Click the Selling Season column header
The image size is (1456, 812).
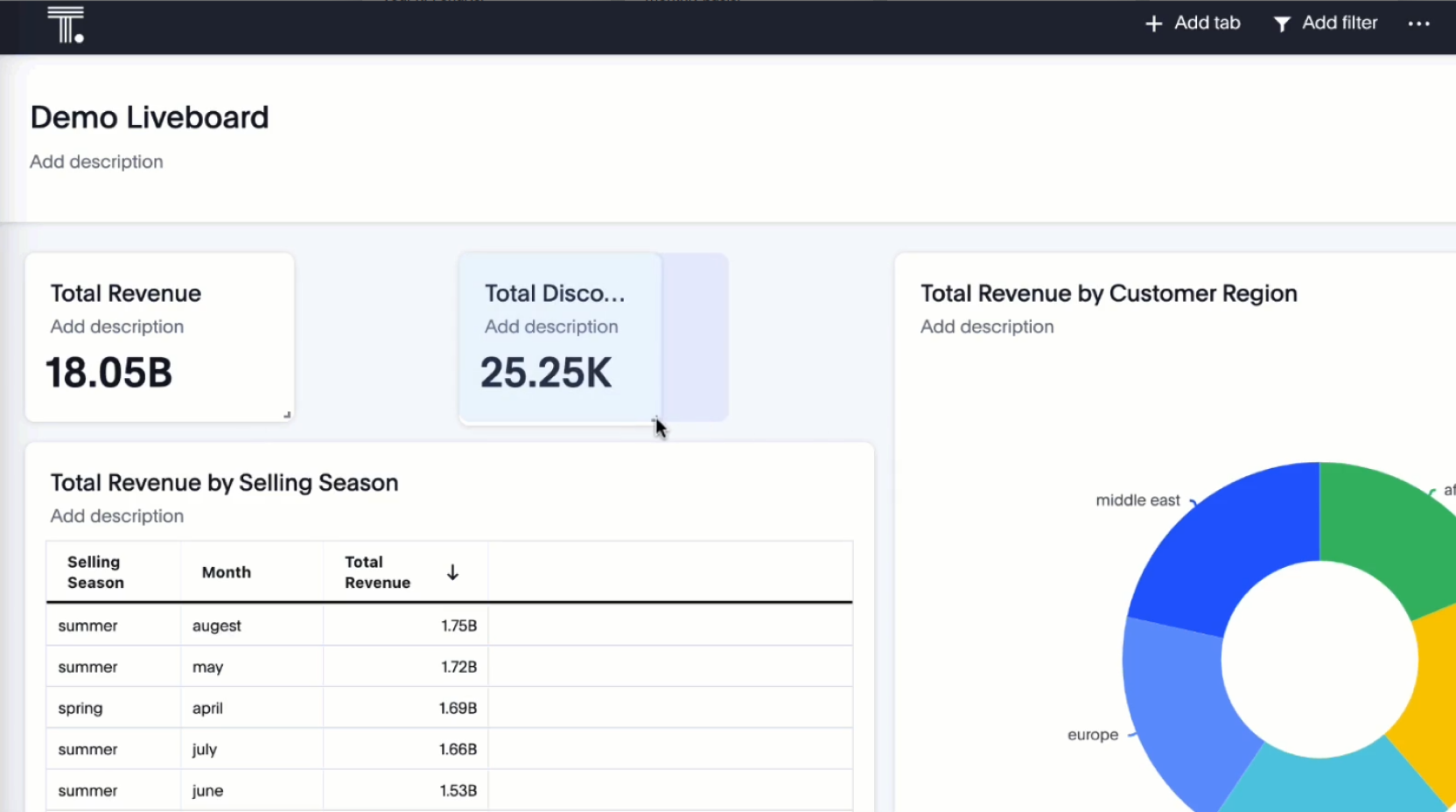[95, 571]
